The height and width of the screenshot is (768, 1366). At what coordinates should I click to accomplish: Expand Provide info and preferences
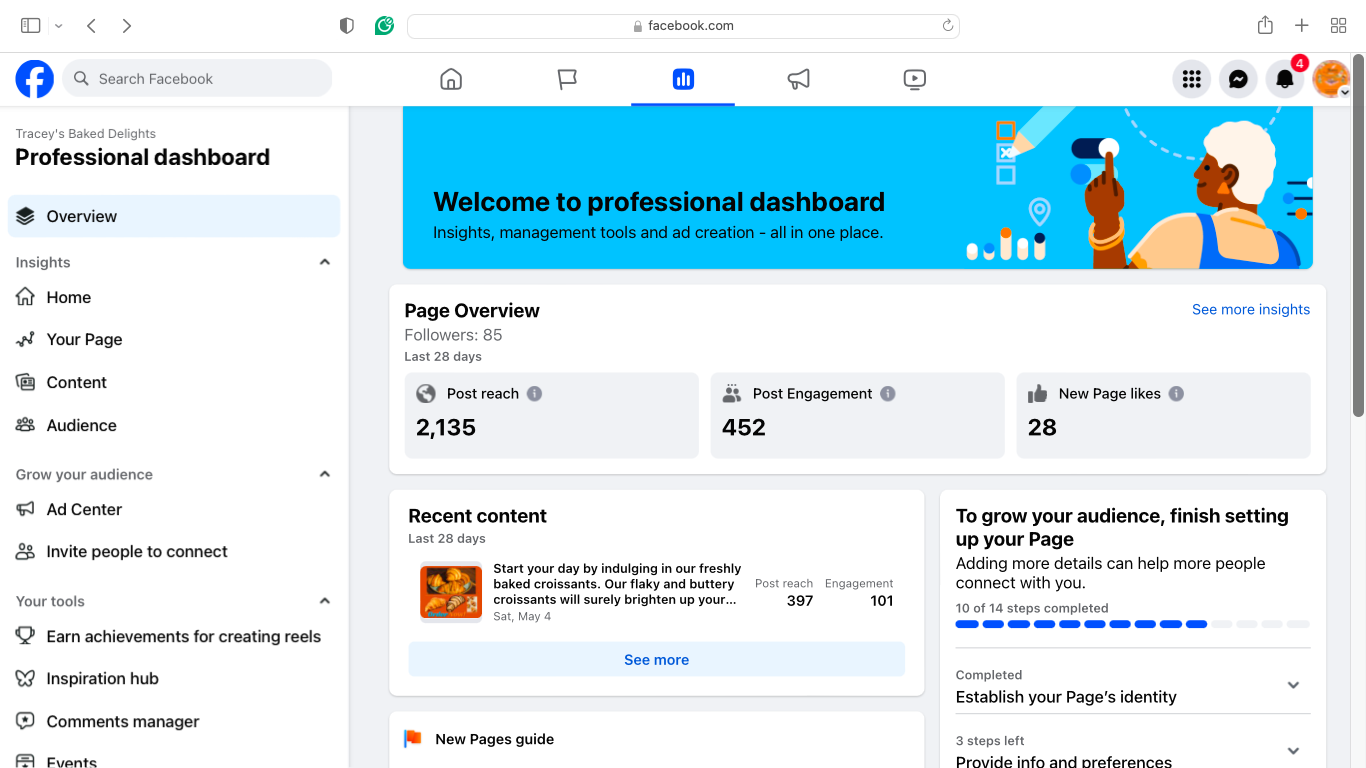pos(1293,750)
